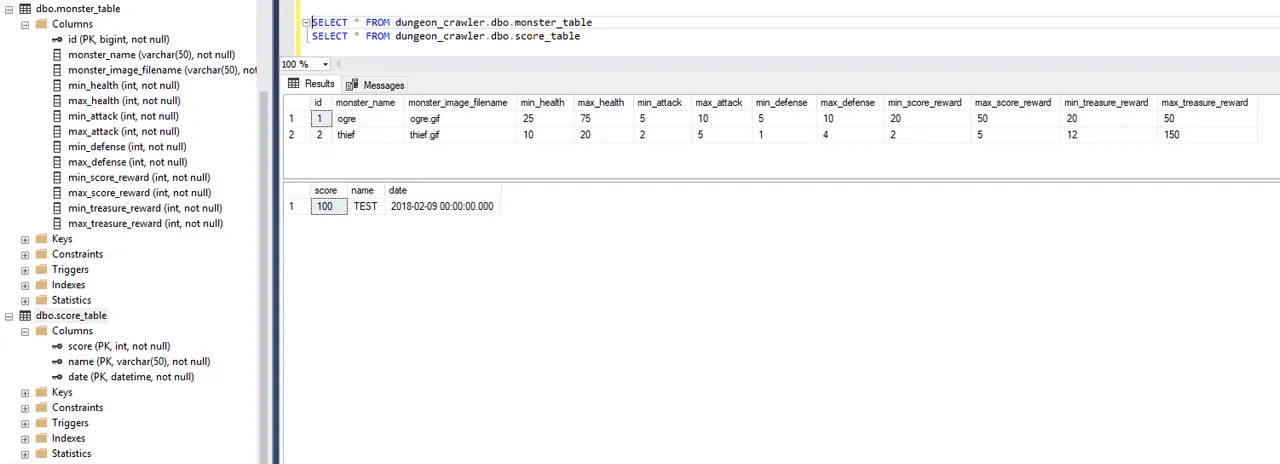Click the Indexes folder icon under monster_table
This screenshot has width=1280, height=464.
[41, 285]
